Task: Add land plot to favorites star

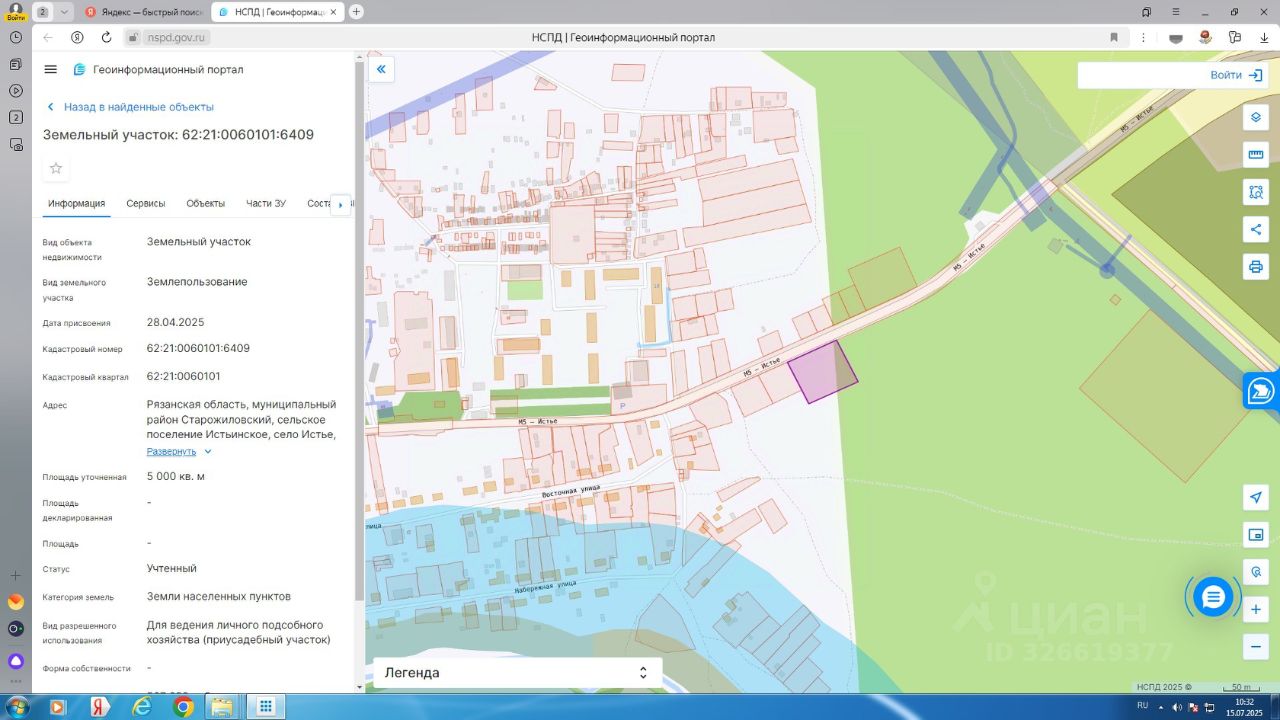Action: tap(56, 168)
